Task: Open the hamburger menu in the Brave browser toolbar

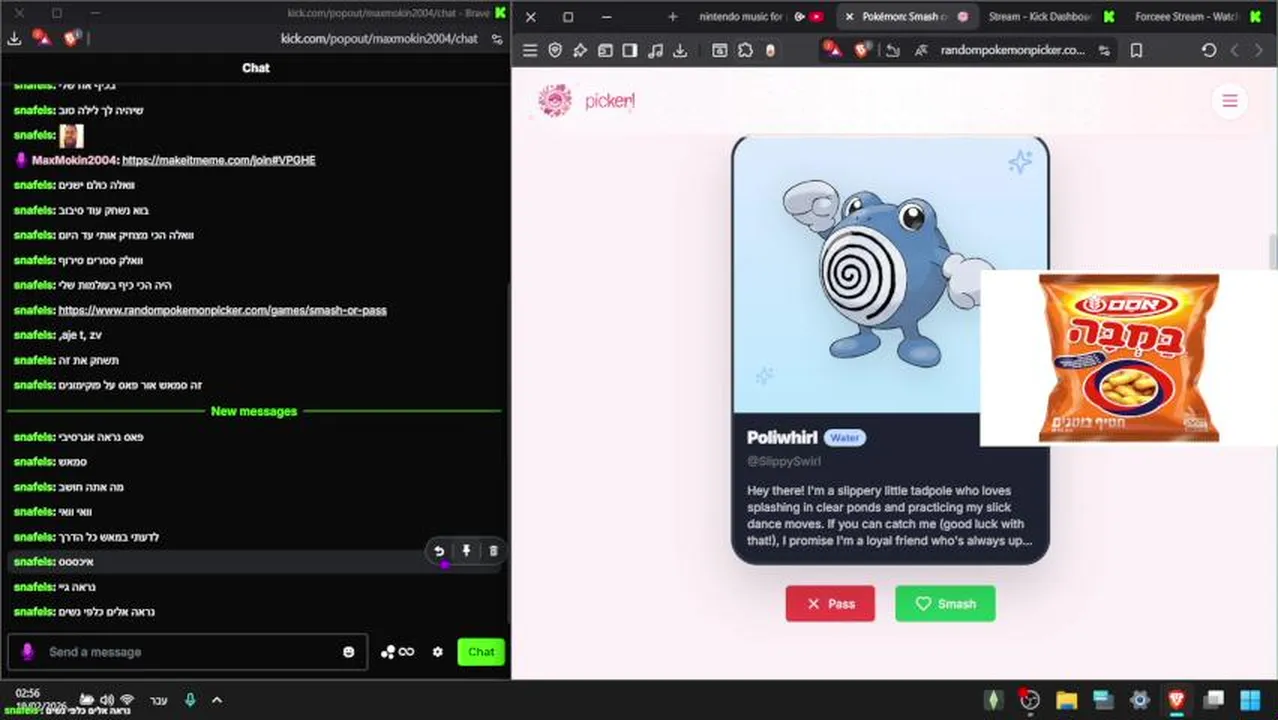Action: point(530,50)
